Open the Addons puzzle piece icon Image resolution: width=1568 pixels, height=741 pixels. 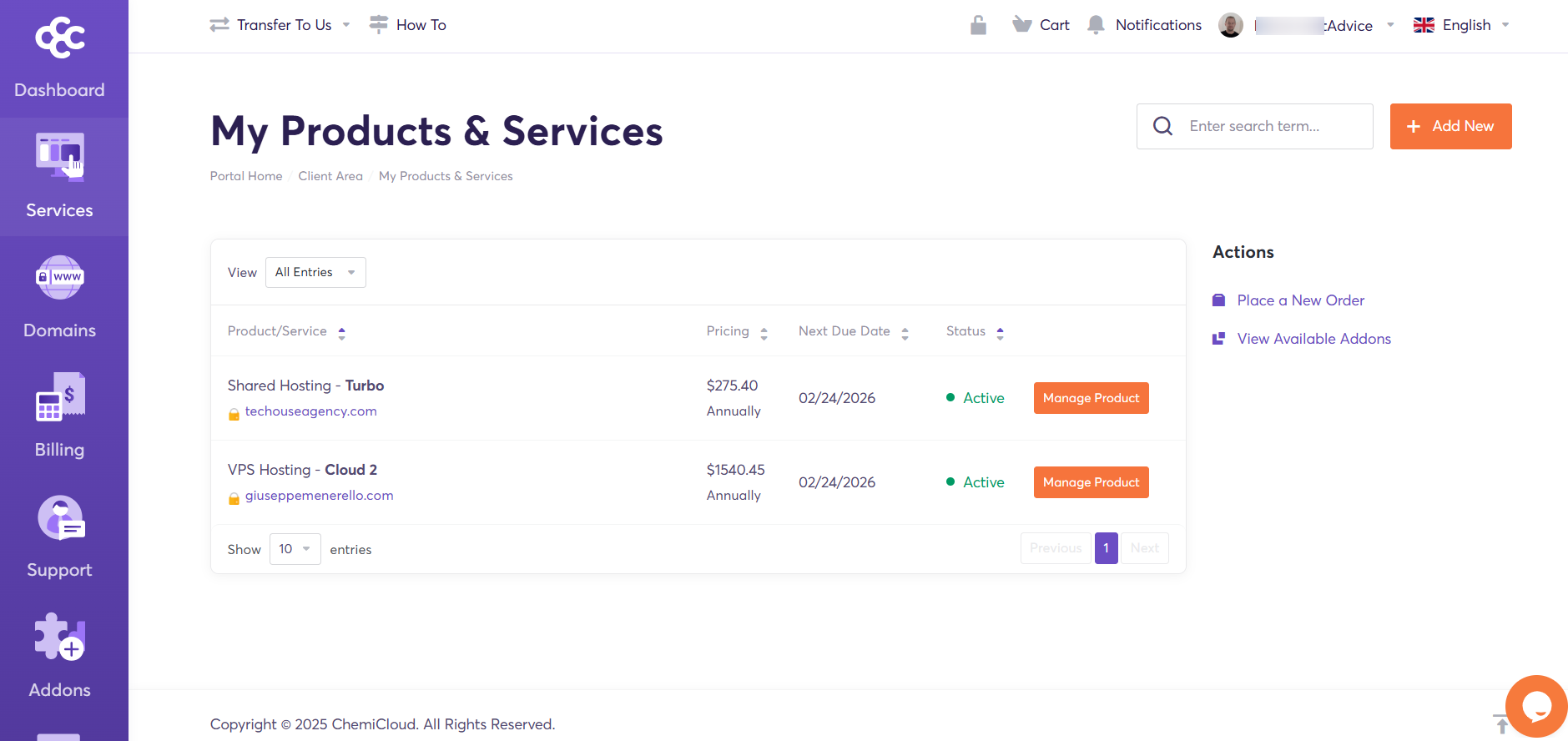pyautogui.click(x=60, y=637)
